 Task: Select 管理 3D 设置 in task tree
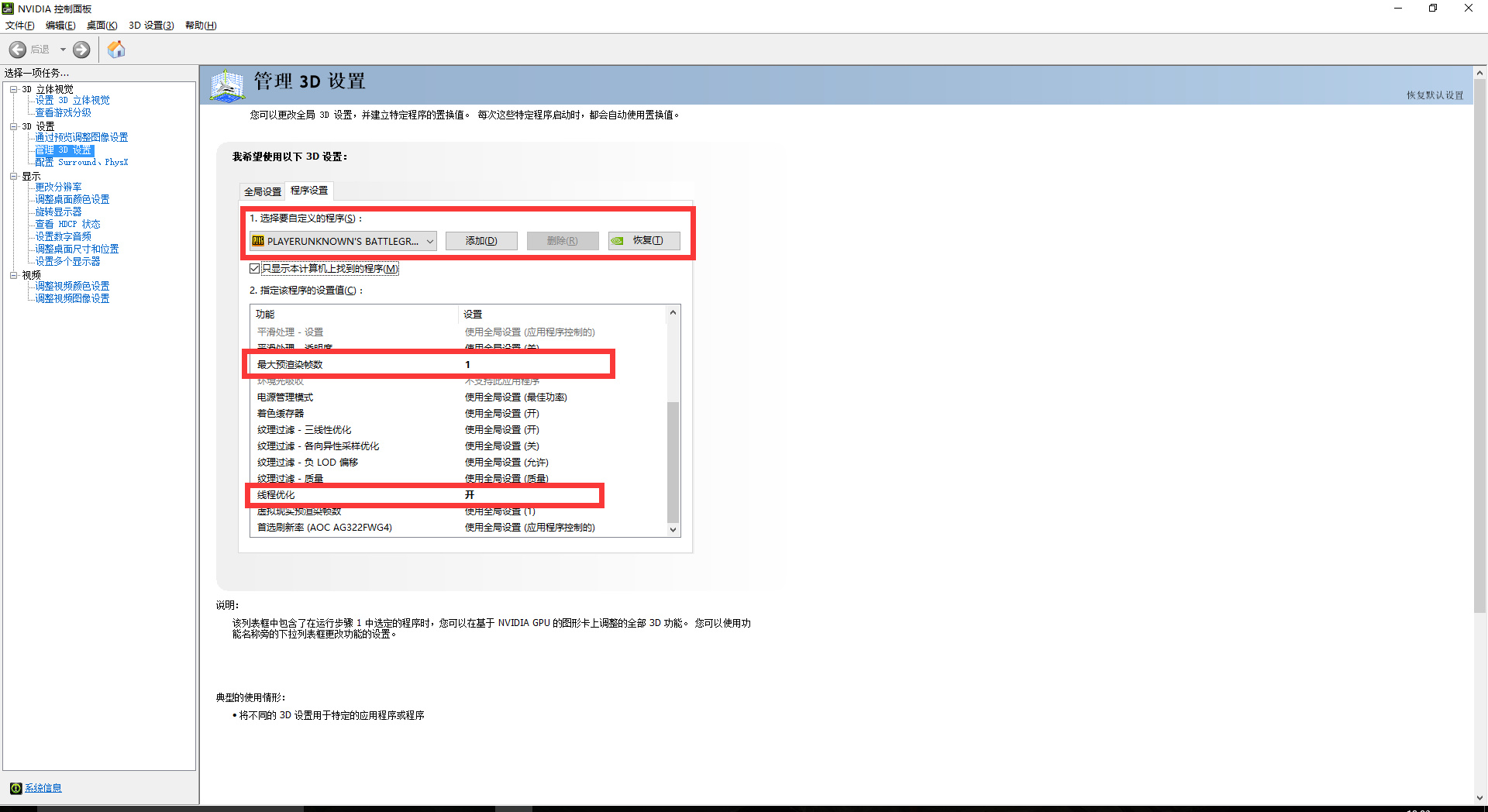[64, 150]
